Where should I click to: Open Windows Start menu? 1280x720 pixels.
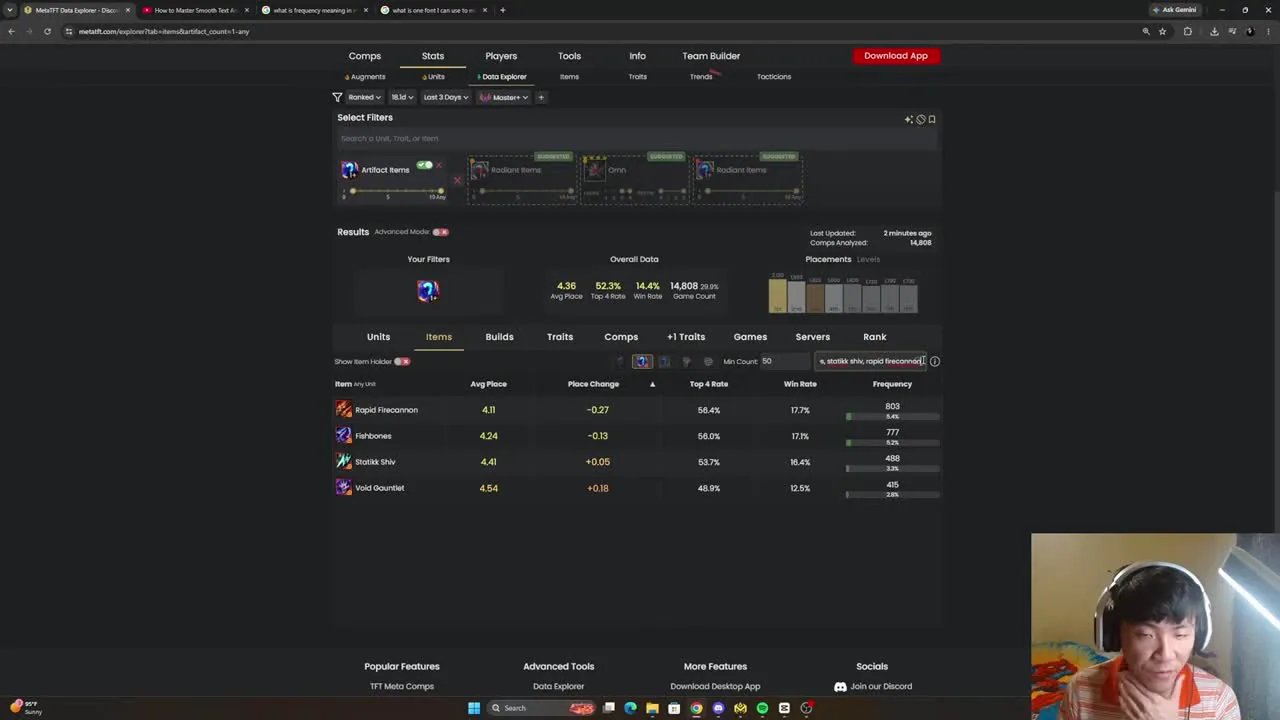474,708
